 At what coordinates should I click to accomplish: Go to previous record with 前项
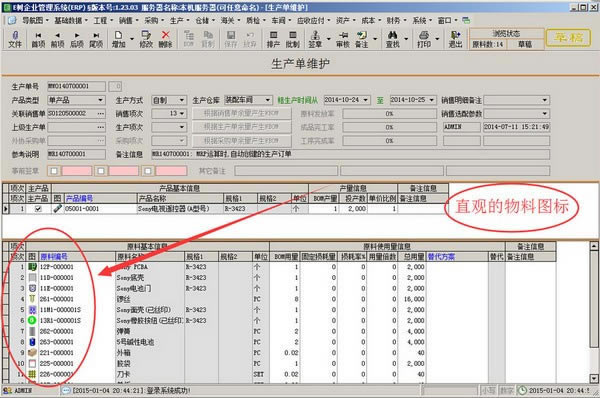pyautogui.click(x=57, y=39)
